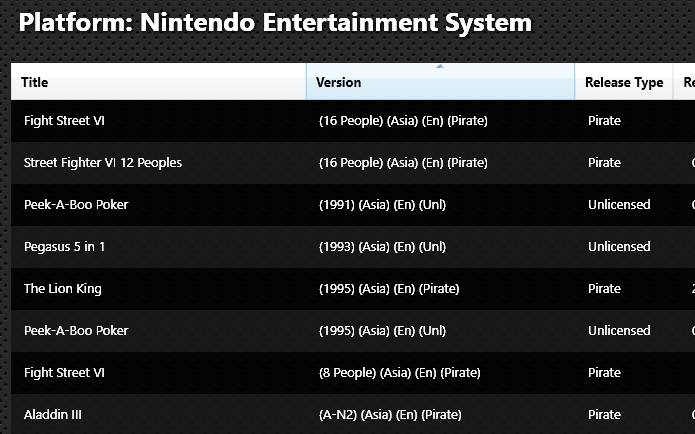Select the first Fight Street VI title with 16 People
This screenshot has width=695, height=434.
pos(64,121)
